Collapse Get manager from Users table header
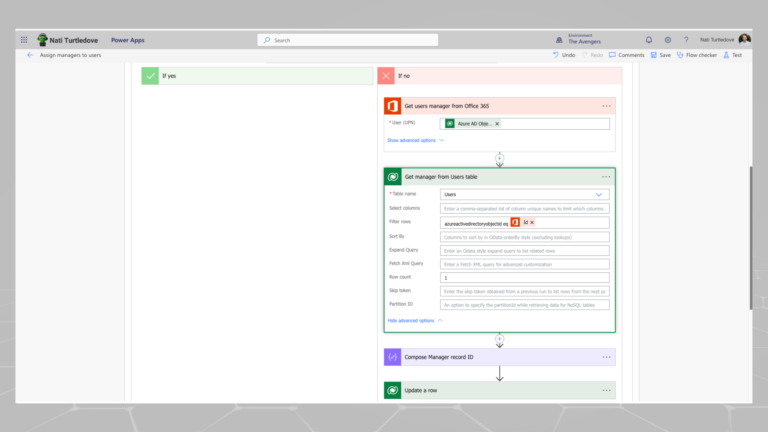This screenshot has height=432, width=768. pos(500,177)
